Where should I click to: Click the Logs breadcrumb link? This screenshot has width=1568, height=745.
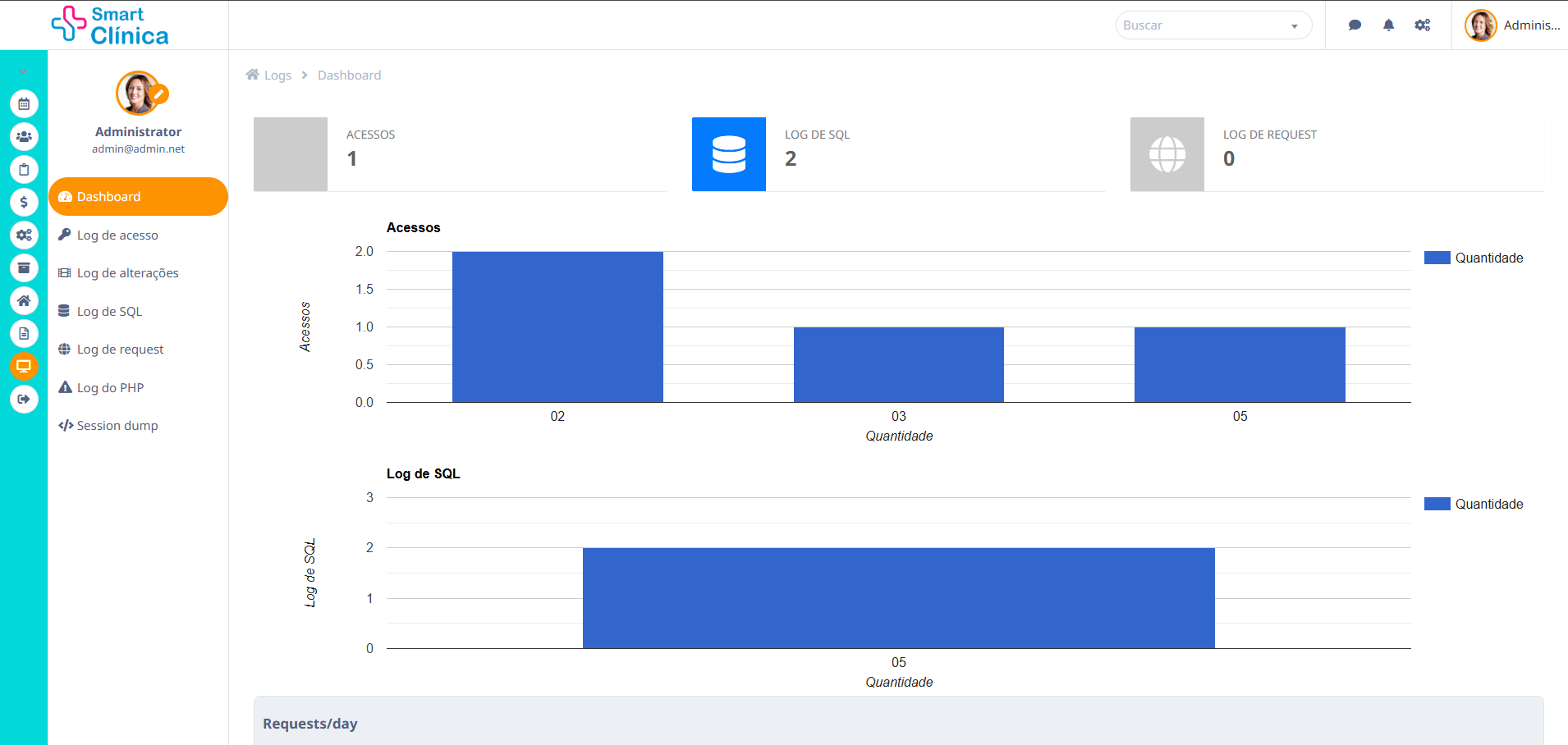pyautogui.click(x=277, y=75)
